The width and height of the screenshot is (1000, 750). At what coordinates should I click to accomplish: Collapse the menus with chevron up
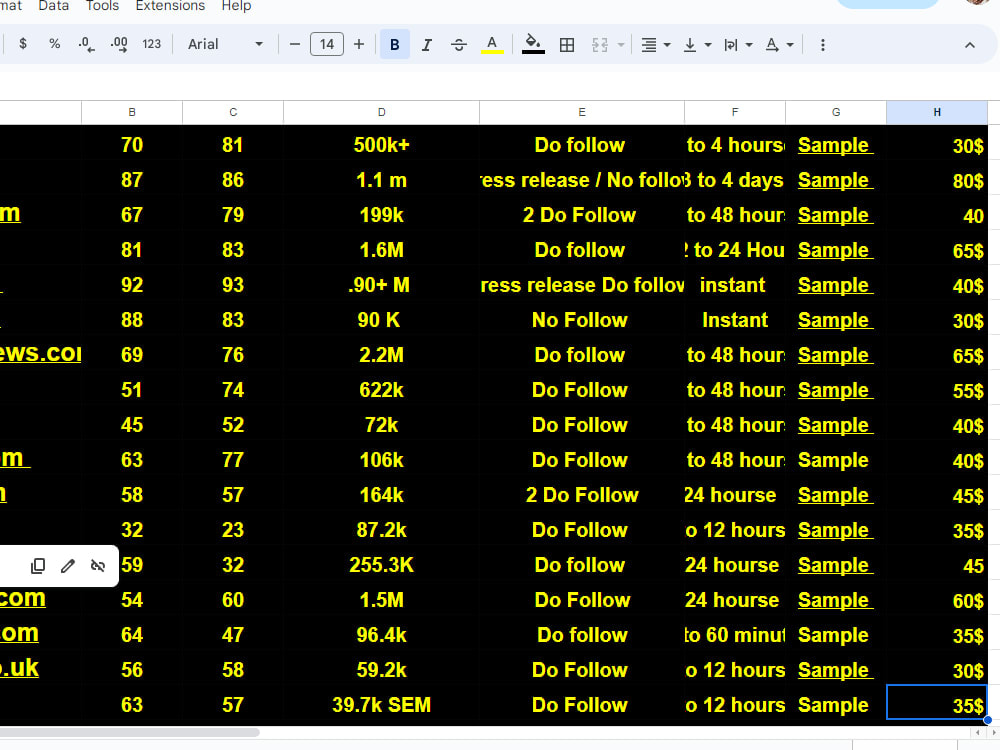tap(969, 45)
